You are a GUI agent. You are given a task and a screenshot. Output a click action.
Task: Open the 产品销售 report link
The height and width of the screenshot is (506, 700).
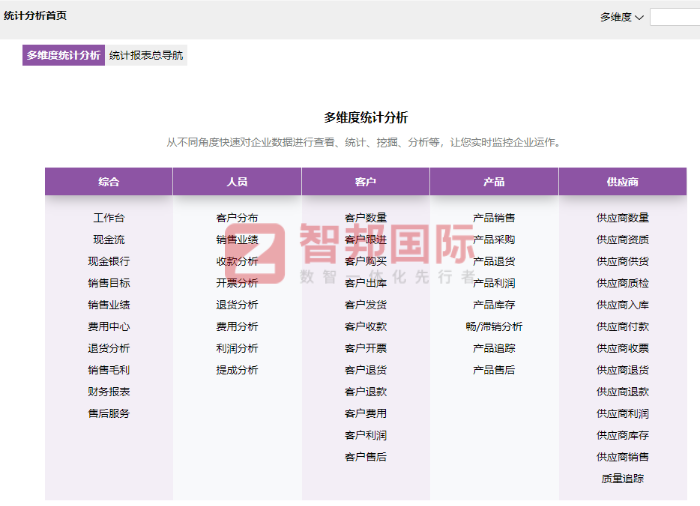coord(494,218)
